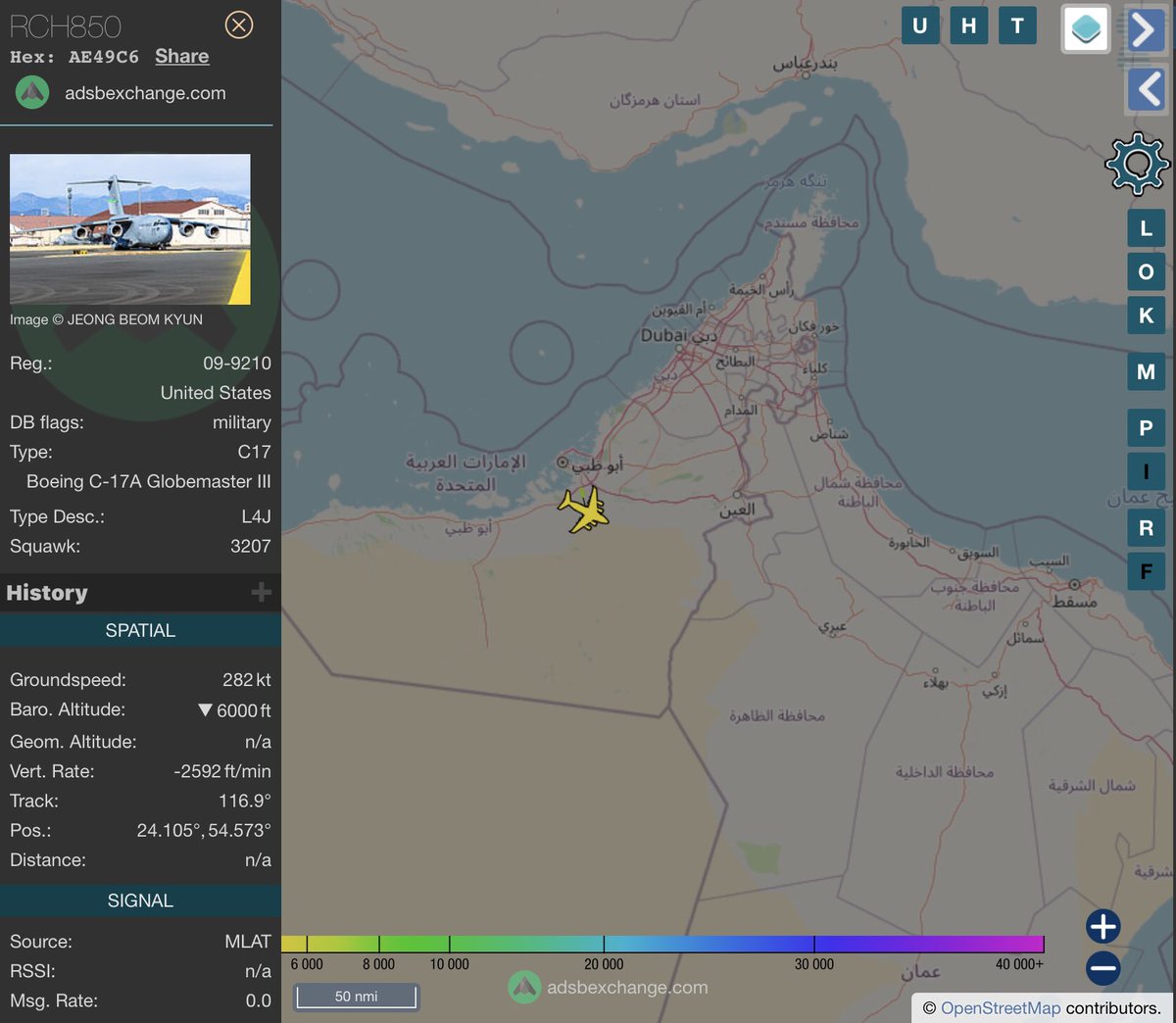Toggle the T map button
This screenshot has height=1023, width=1176.
click(1017, 25)
